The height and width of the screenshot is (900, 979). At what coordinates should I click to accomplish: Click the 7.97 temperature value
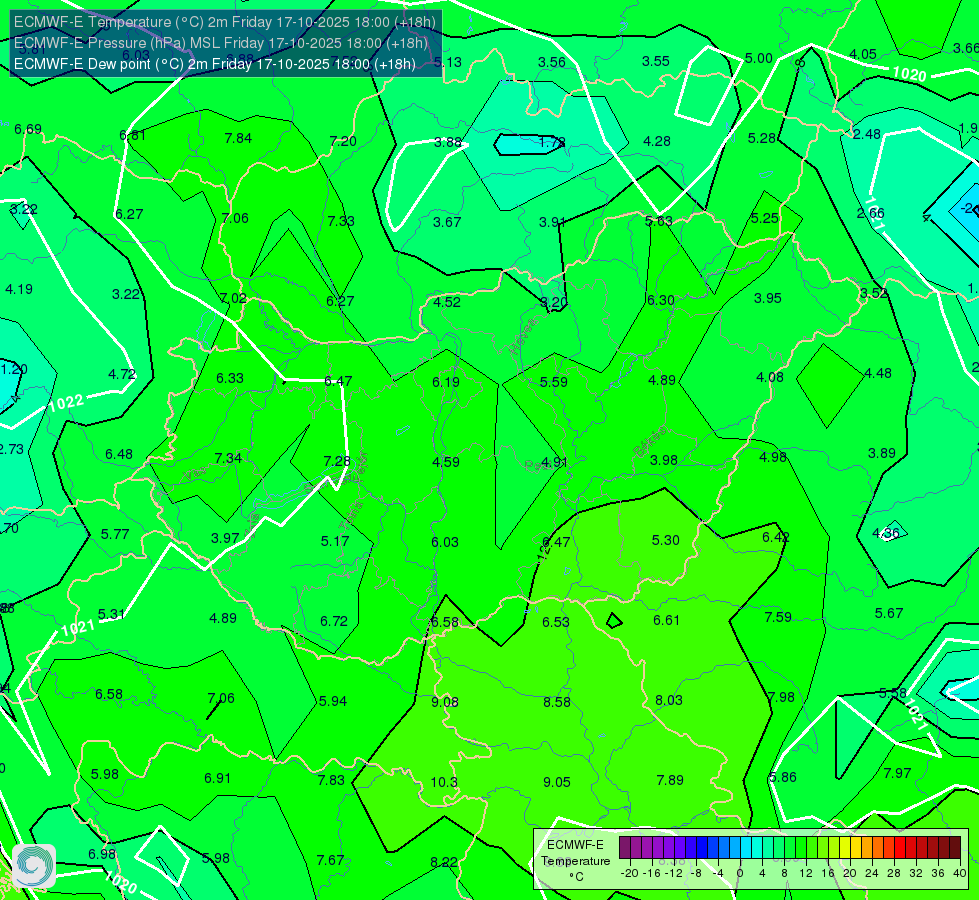click(897, 773)
